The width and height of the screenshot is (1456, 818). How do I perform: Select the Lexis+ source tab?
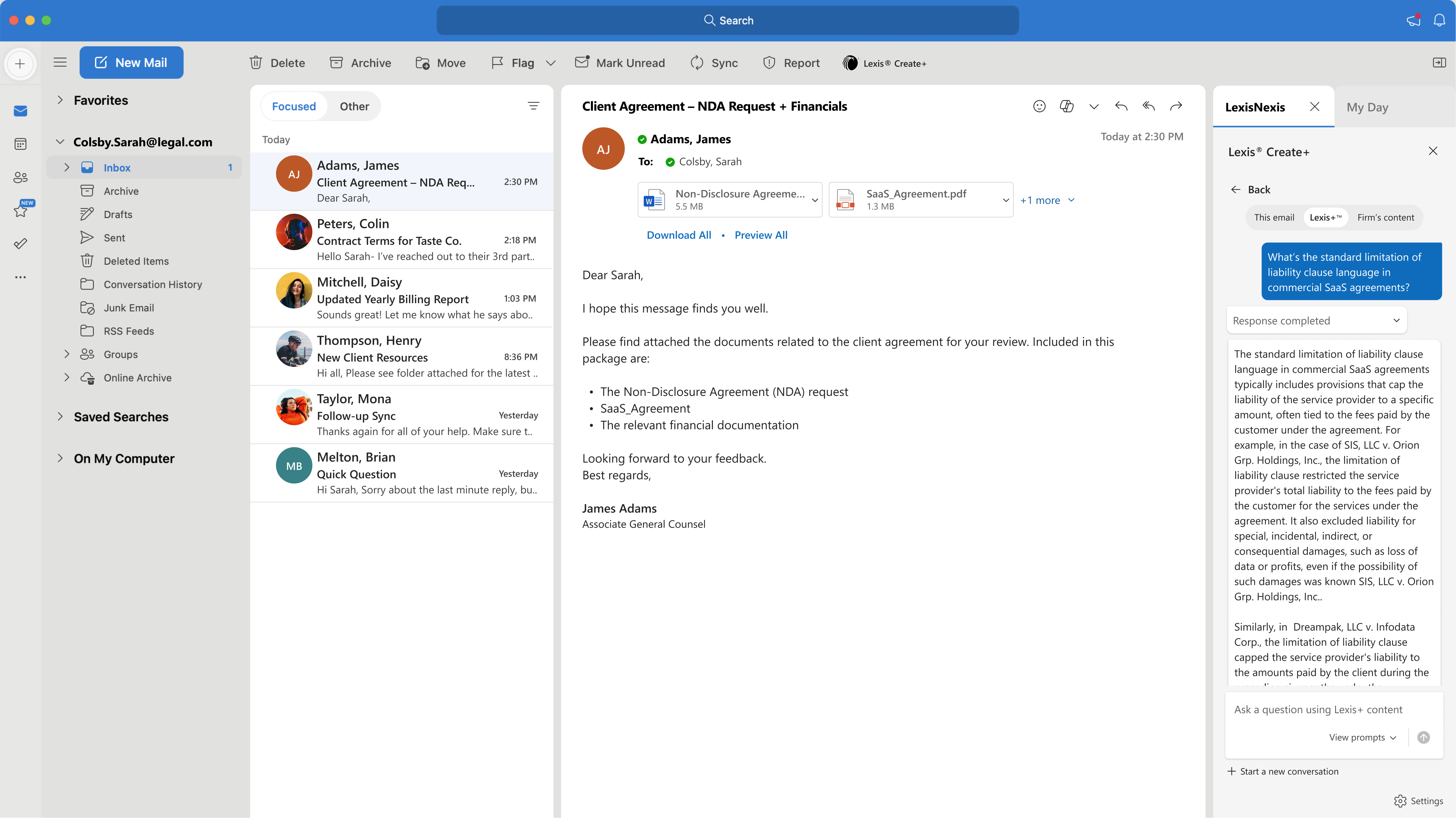[1326, 217]
